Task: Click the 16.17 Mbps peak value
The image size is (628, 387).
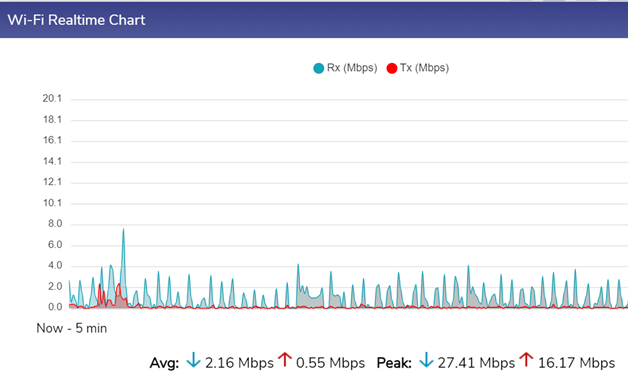Action: [x=576, y=363]
